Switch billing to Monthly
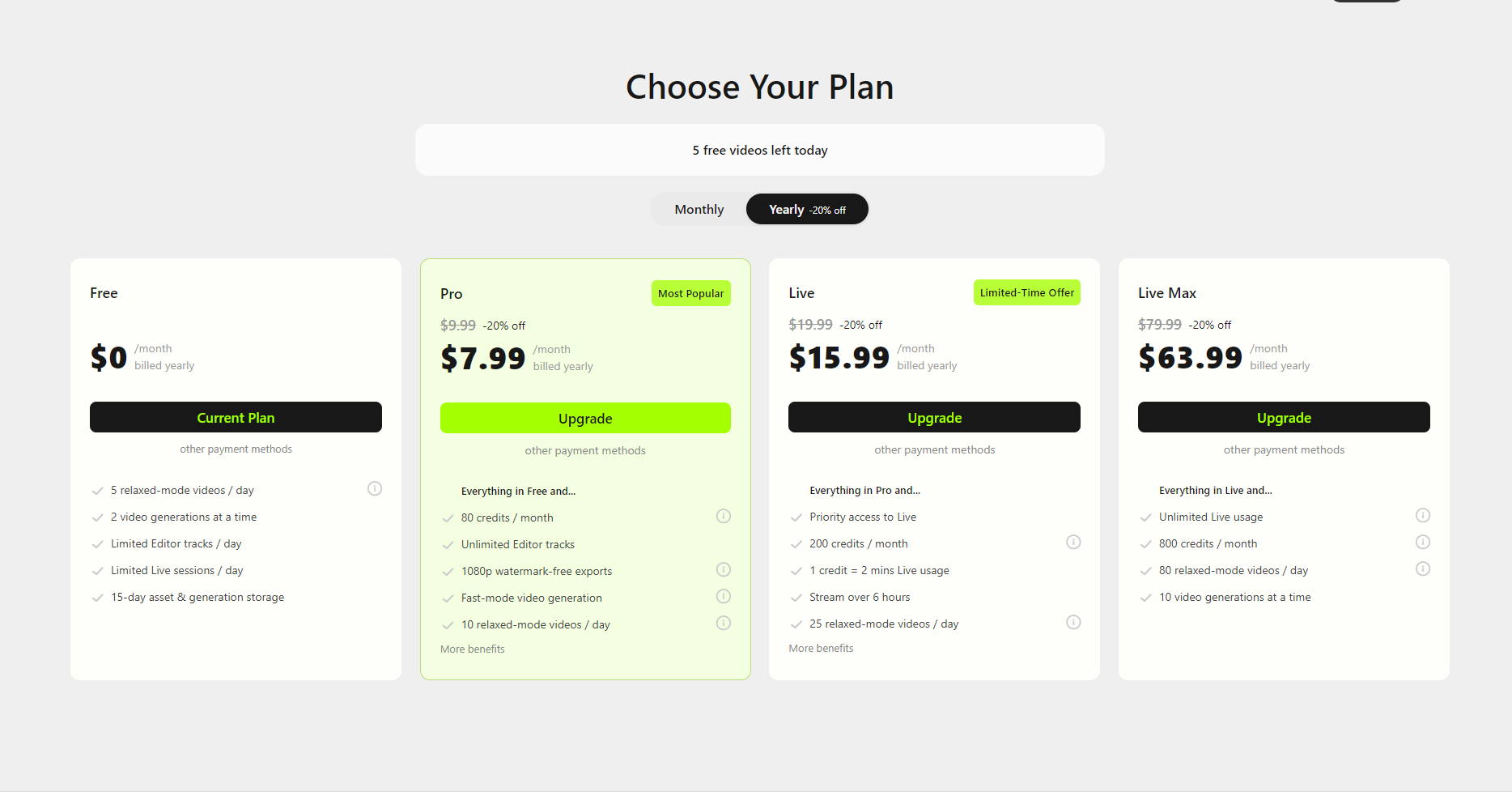 coord(699,209)
